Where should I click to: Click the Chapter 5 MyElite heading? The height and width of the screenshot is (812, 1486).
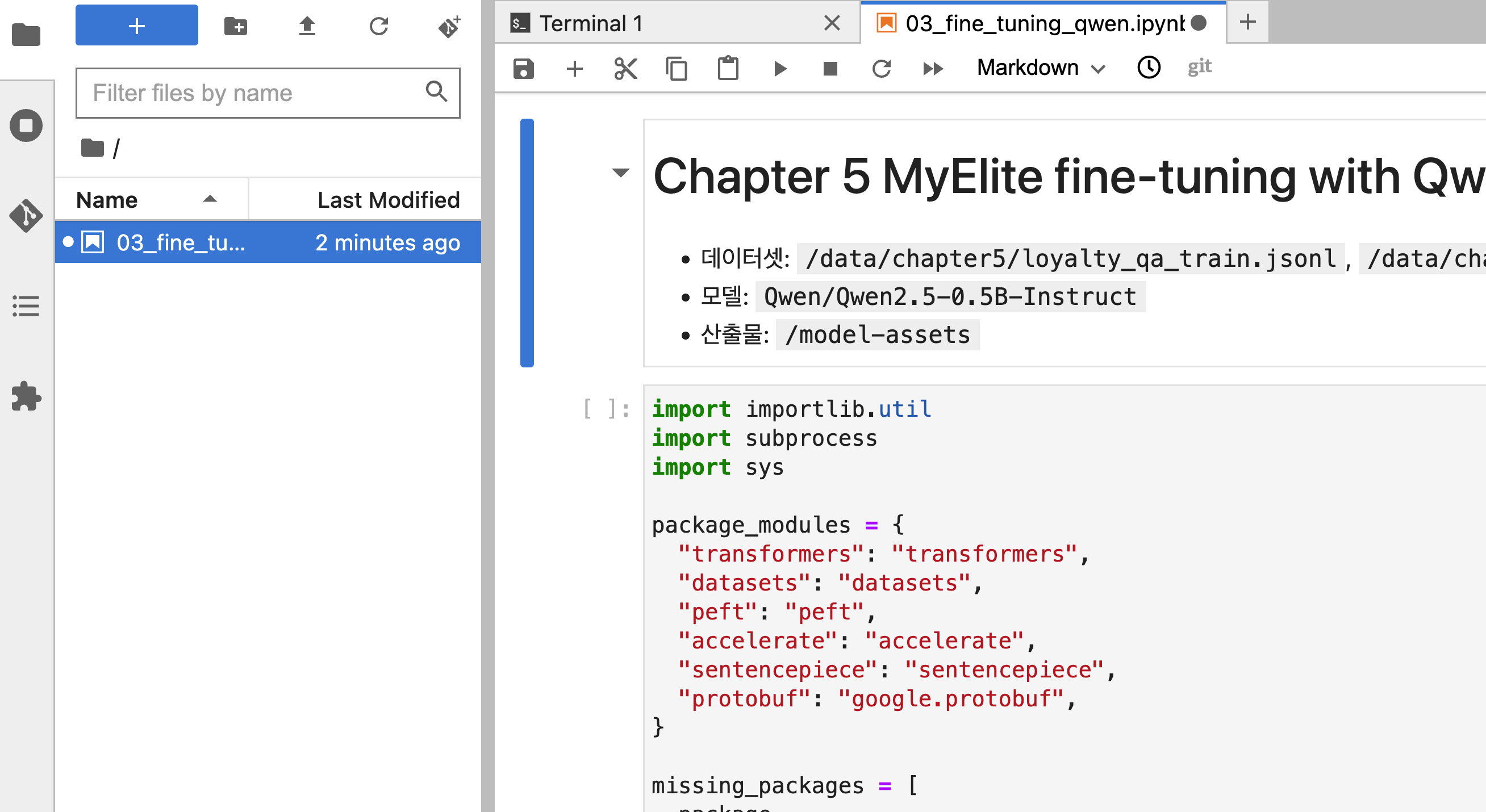coord(1069,176)
